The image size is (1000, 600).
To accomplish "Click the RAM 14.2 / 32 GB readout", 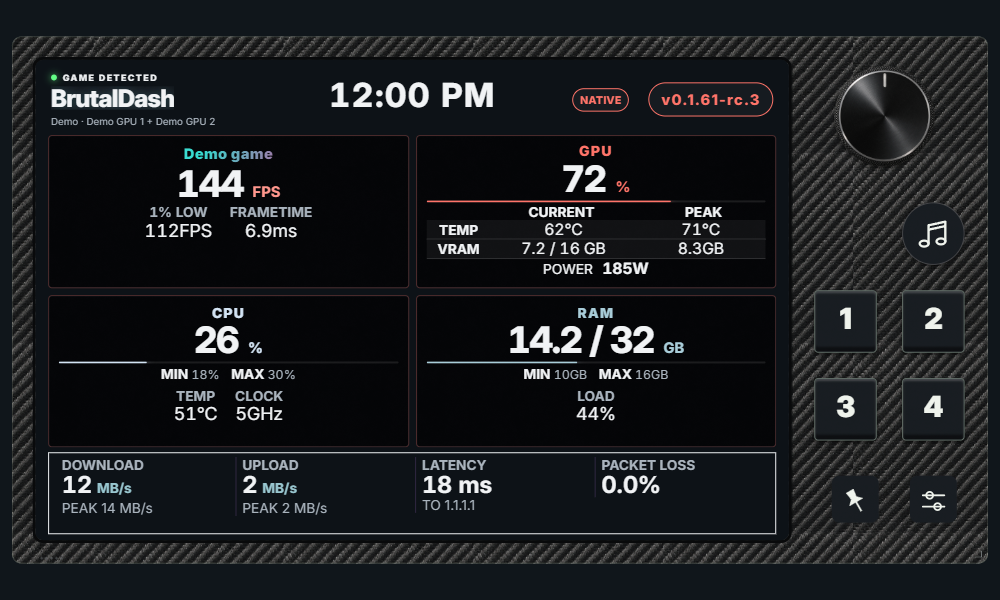I will click(x=596, y=340).
